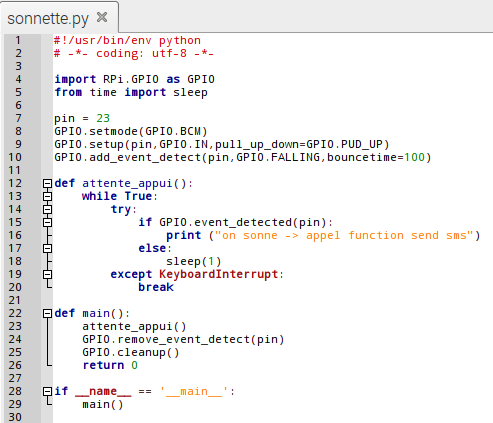The height and width of the screenshot is (423, 493).
Task: Close the sonnette.py tab
Action: (102, 17)
